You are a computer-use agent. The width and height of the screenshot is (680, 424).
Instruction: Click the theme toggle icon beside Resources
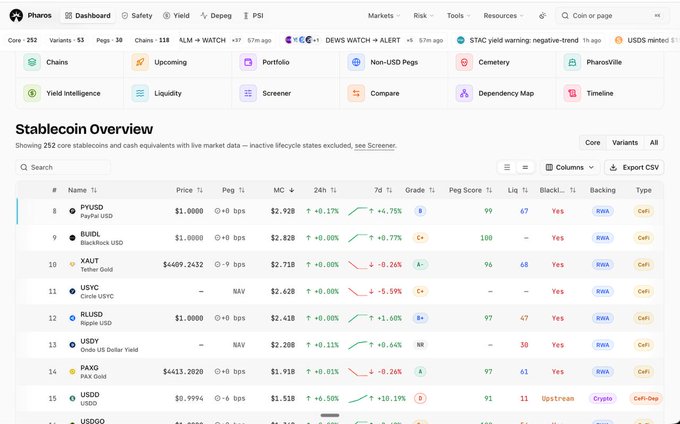[x=542, y=16]
